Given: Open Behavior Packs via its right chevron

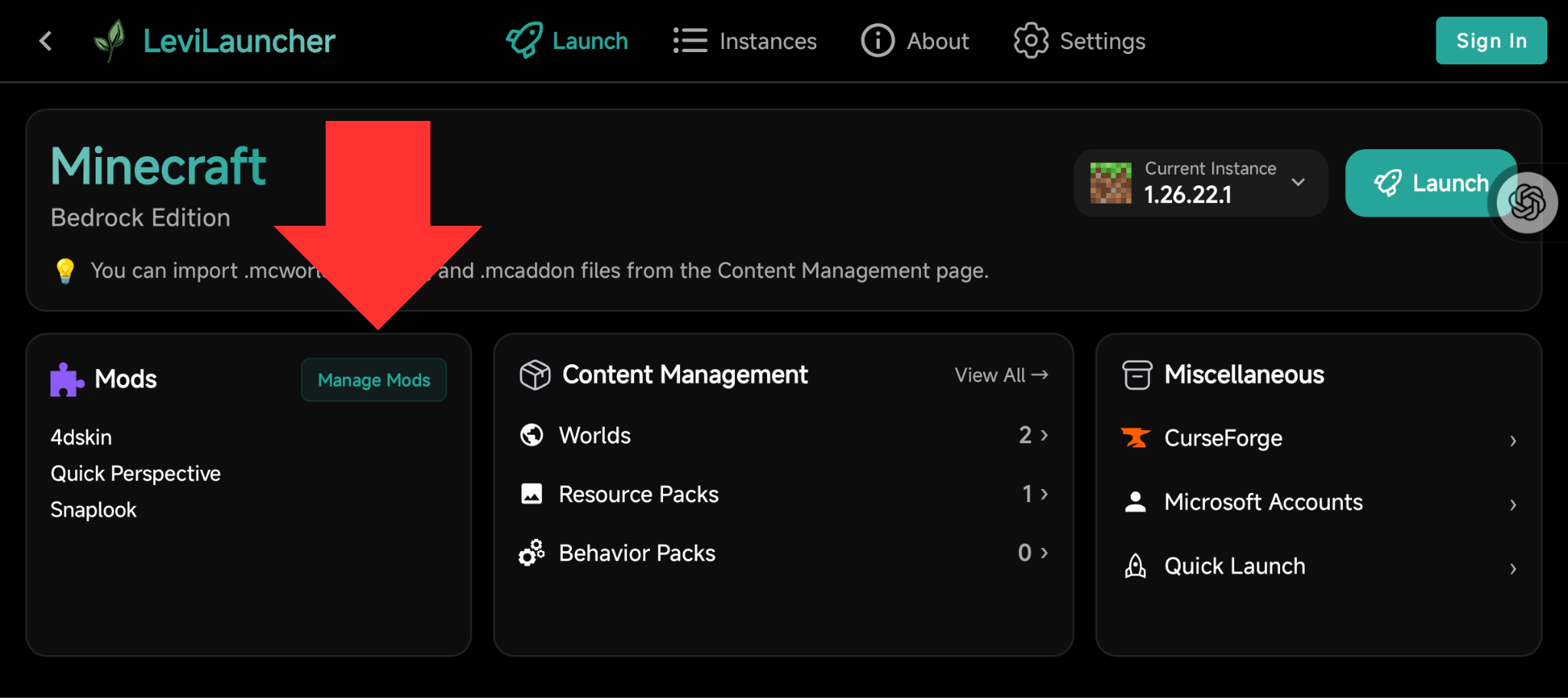Looking at the screenshot, I should [1044, 553].
